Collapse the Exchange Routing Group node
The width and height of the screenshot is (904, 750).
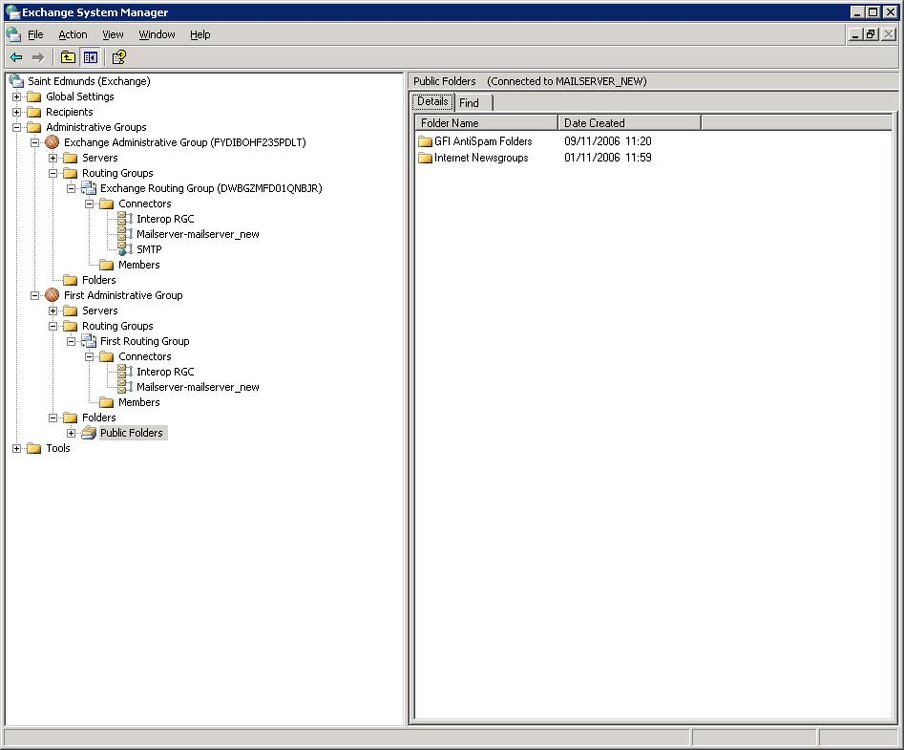tap(71, 188)
